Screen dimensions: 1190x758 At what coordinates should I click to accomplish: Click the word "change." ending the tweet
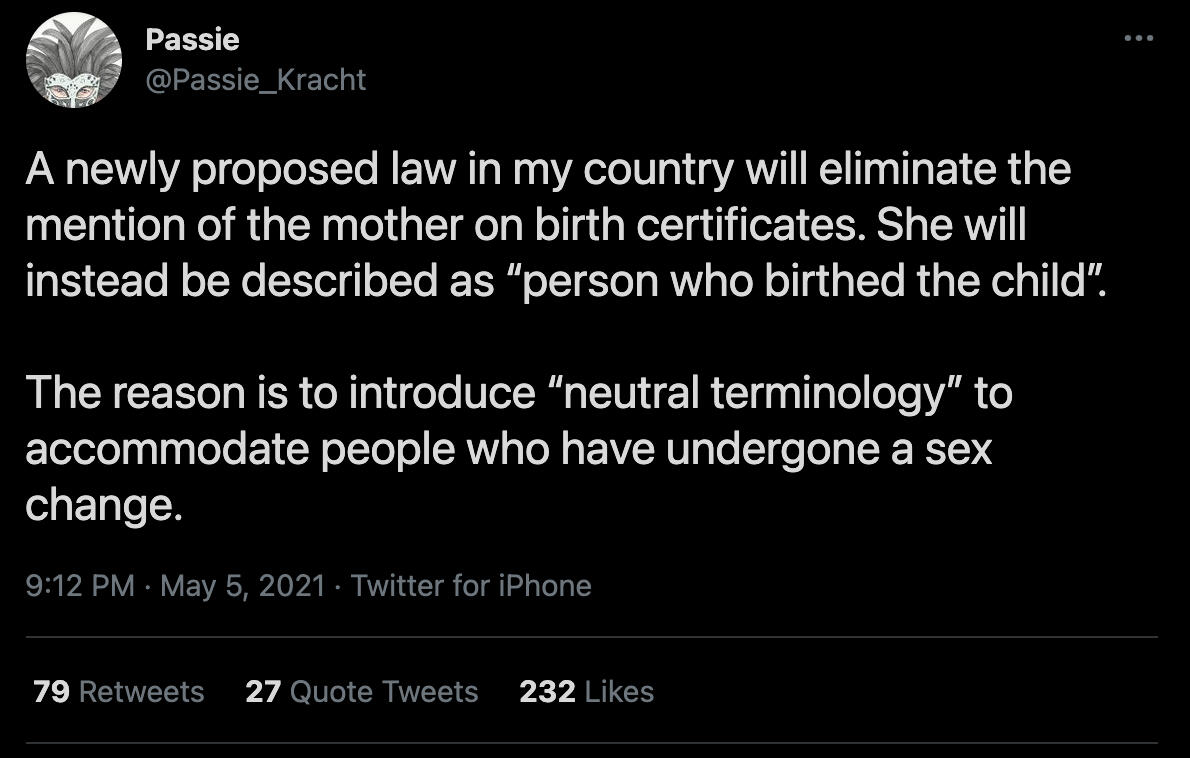click(104, 505)
